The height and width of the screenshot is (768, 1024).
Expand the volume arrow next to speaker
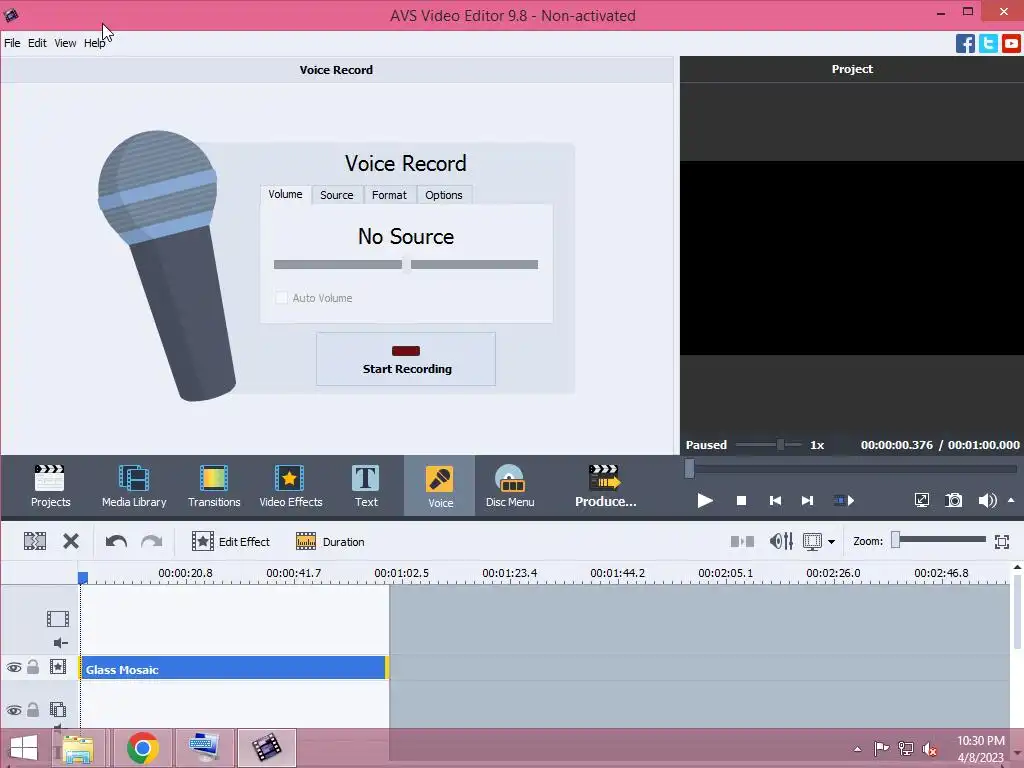[1011, 500]
